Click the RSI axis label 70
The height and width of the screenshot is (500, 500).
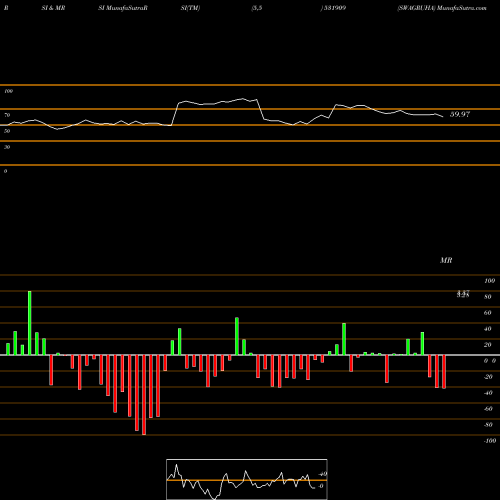pos(7,115)
